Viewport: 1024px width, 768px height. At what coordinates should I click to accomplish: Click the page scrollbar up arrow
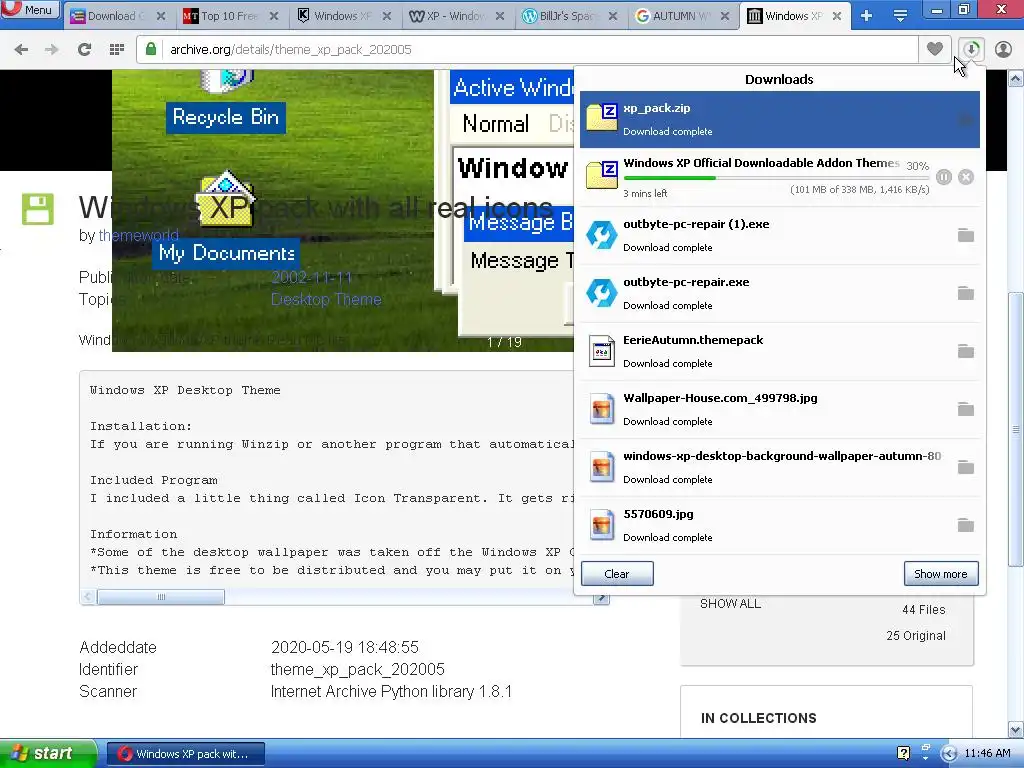[x=1016, y=79]
